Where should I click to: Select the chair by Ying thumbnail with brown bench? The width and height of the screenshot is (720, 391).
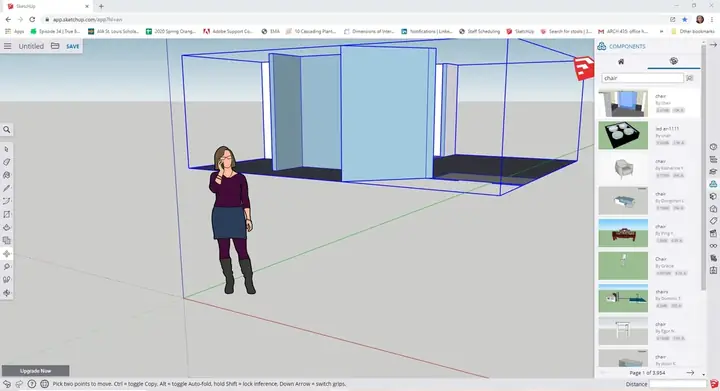coord(623,233)
